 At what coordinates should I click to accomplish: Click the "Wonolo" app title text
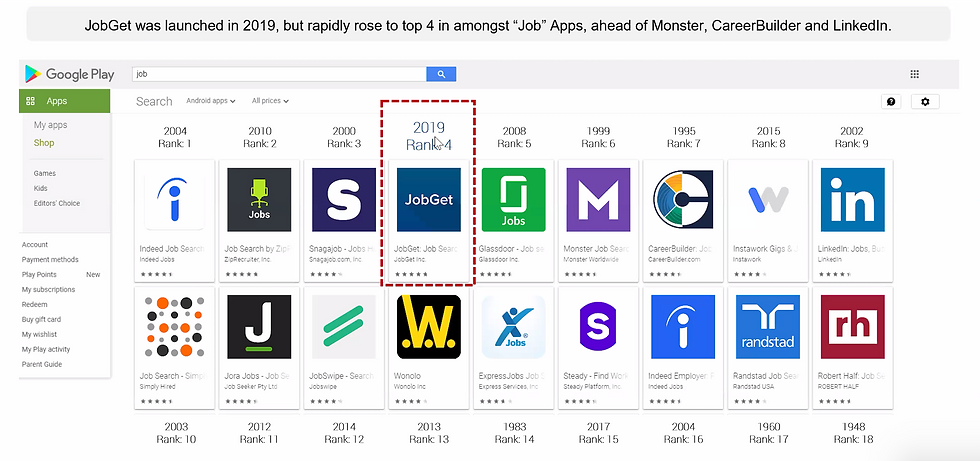(x=407, y=376)
